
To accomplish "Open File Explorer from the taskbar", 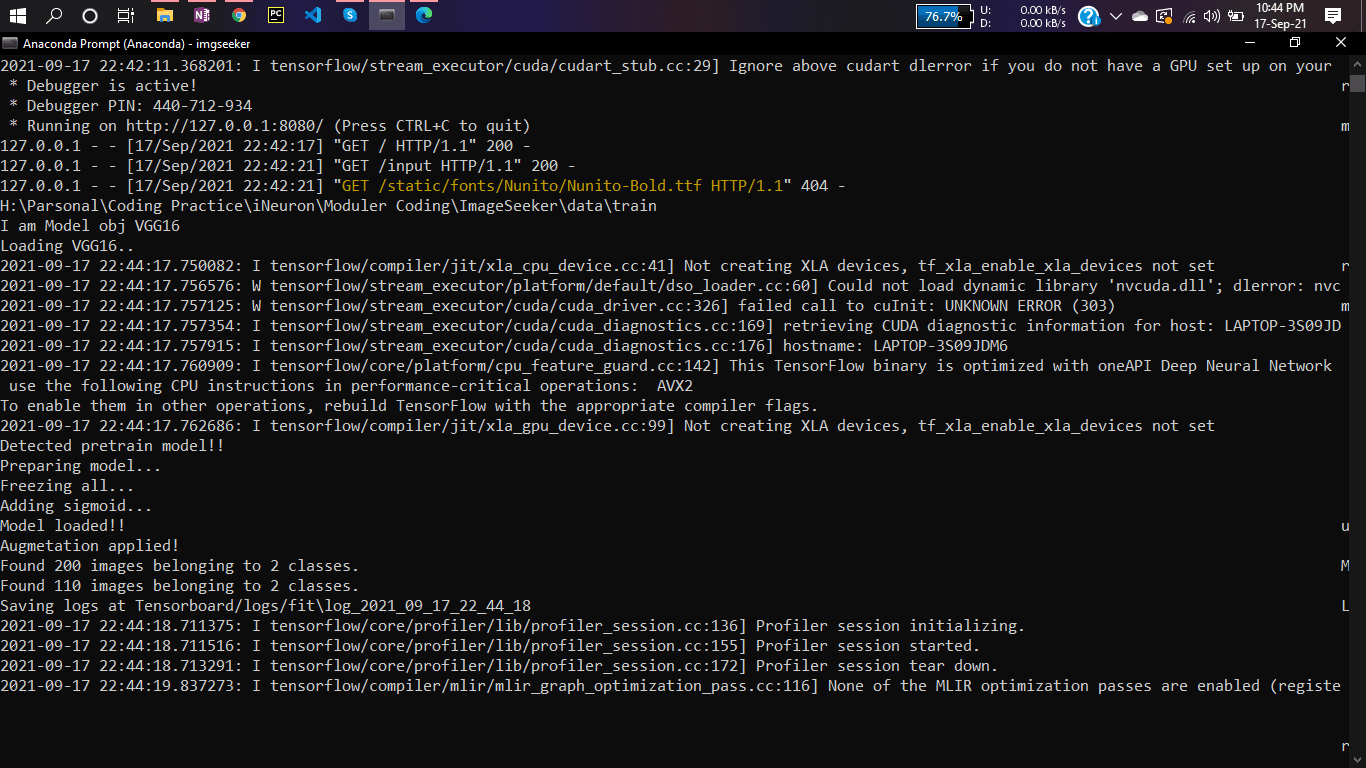I will pos(164,16).
